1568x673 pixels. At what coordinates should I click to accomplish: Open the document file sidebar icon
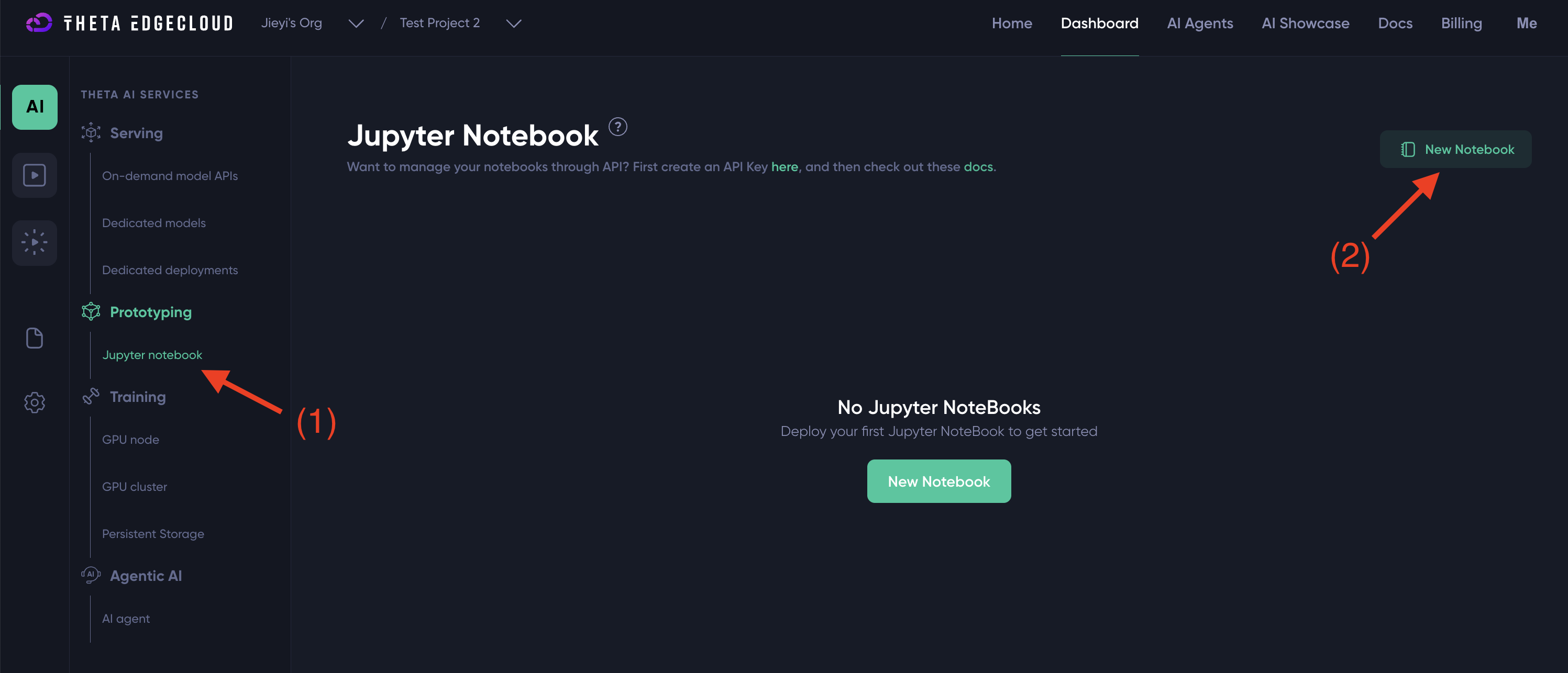[x=35, y=338]
